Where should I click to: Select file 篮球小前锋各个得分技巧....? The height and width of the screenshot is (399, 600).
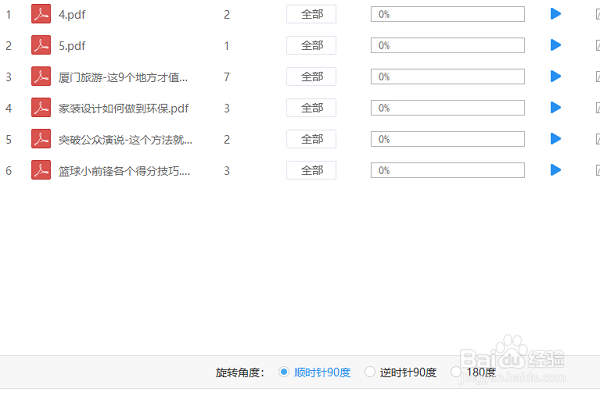(x=124, y=171)
